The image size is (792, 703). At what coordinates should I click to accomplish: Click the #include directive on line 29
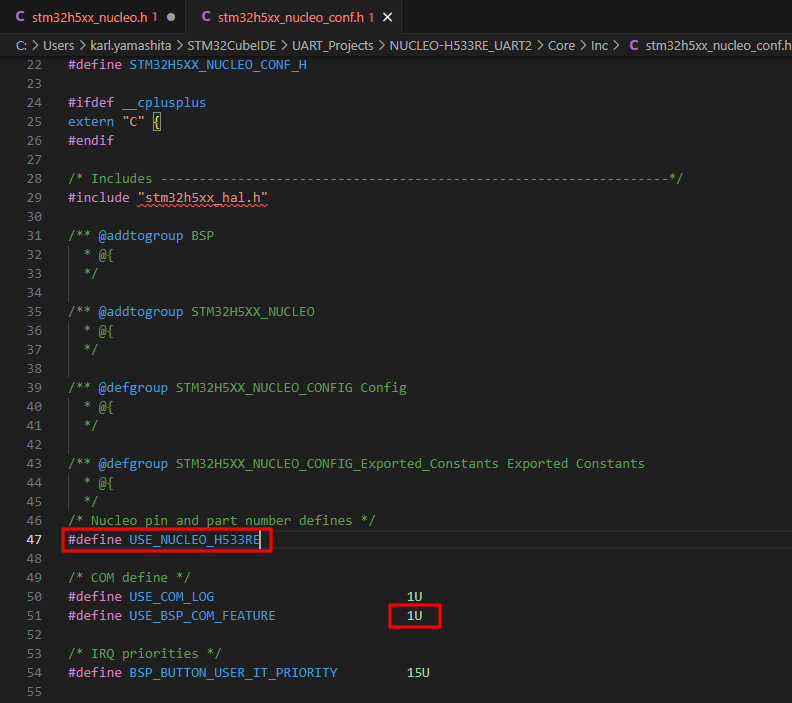[x=98, y=197]
